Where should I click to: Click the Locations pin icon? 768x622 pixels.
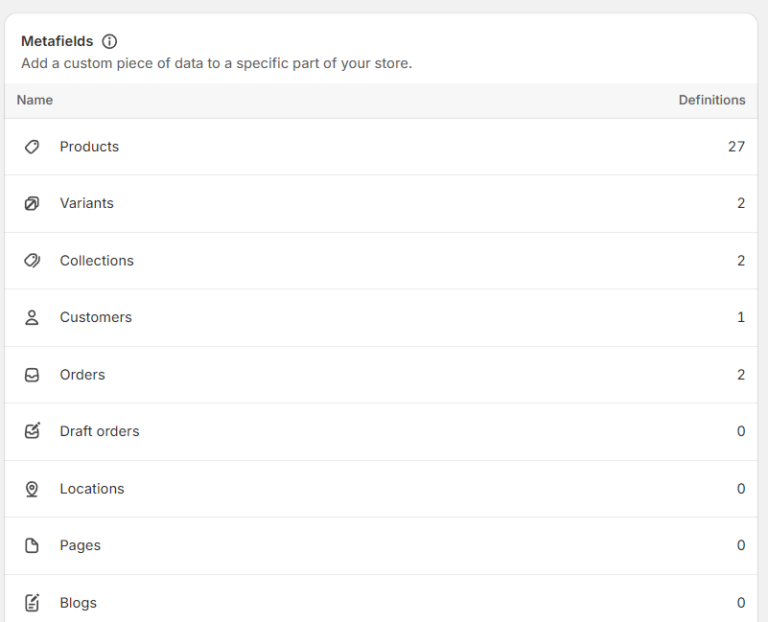click(32, 489)
